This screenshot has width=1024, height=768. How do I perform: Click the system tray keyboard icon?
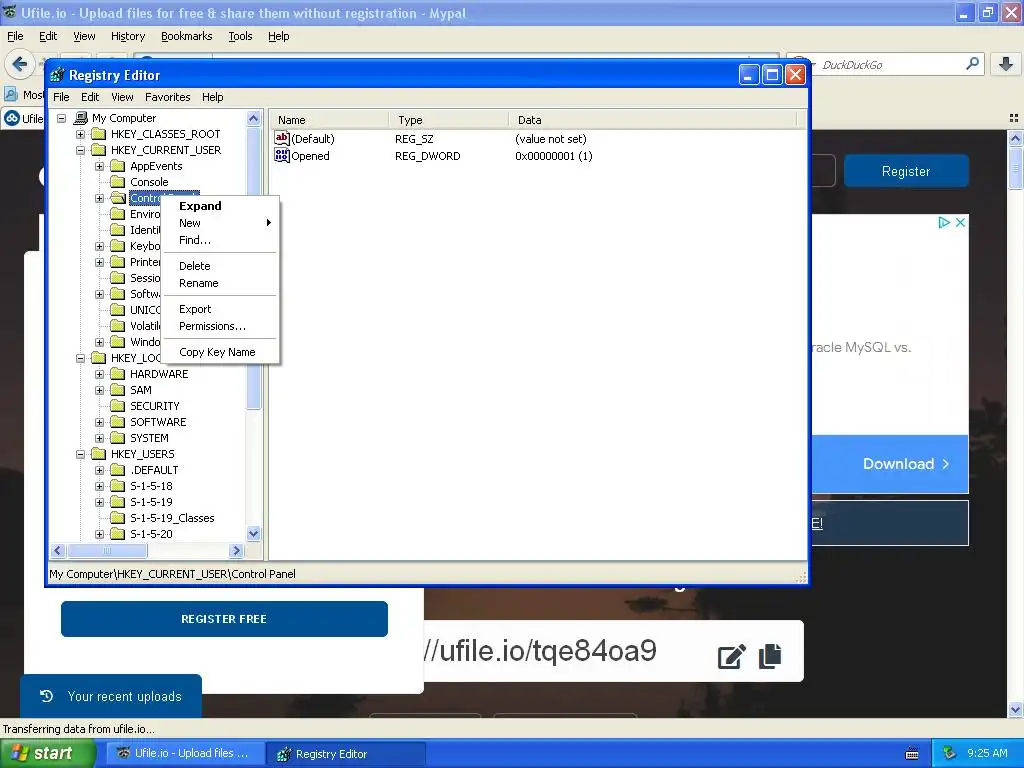coord(912,754)
